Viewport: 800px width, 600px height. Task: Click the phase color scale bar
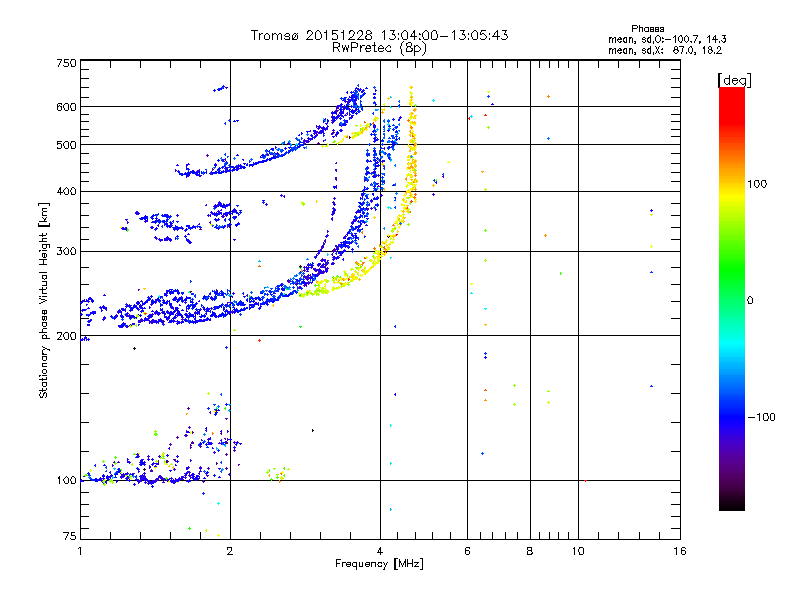732,298
